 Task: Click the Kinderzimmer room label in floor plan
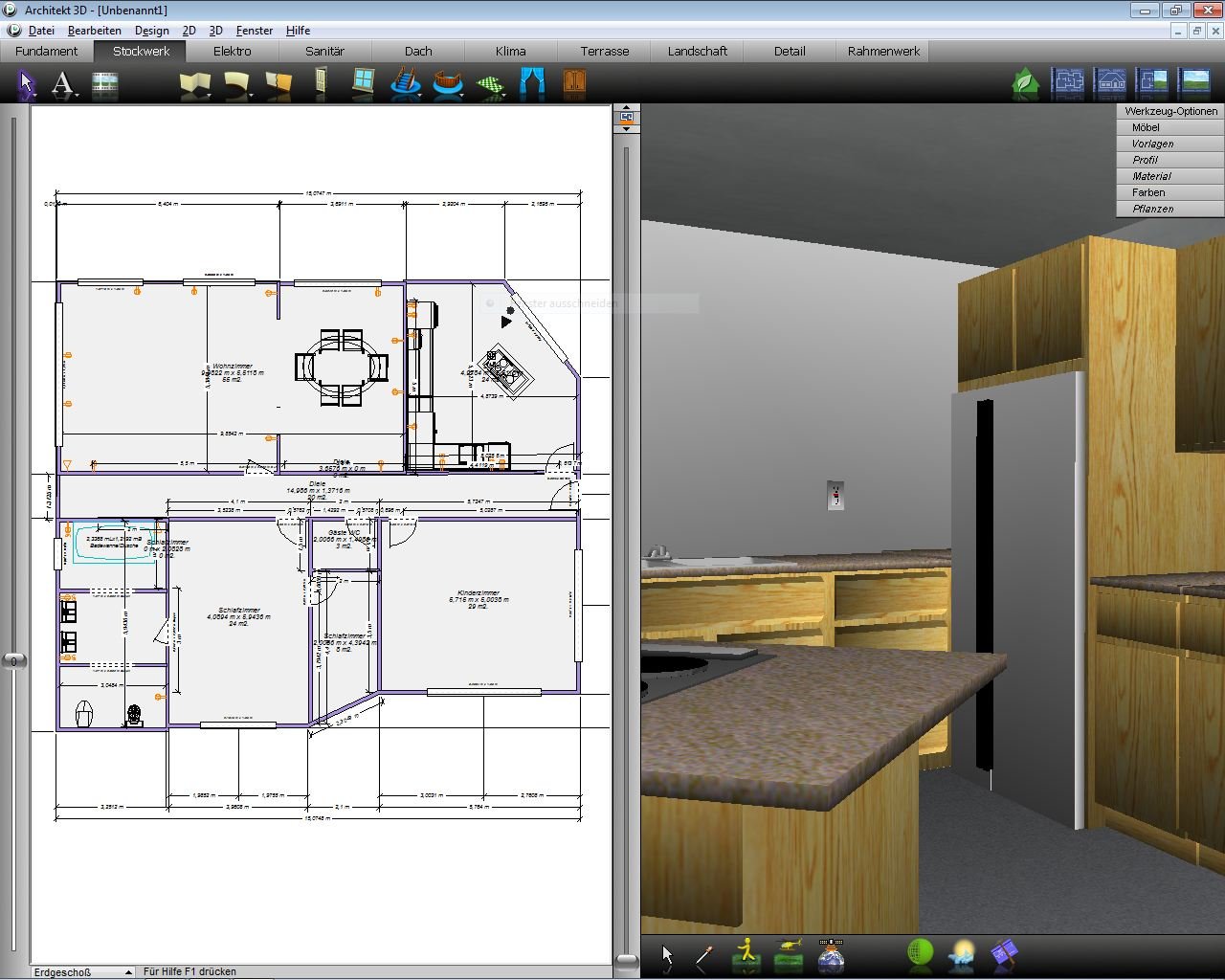479,593
